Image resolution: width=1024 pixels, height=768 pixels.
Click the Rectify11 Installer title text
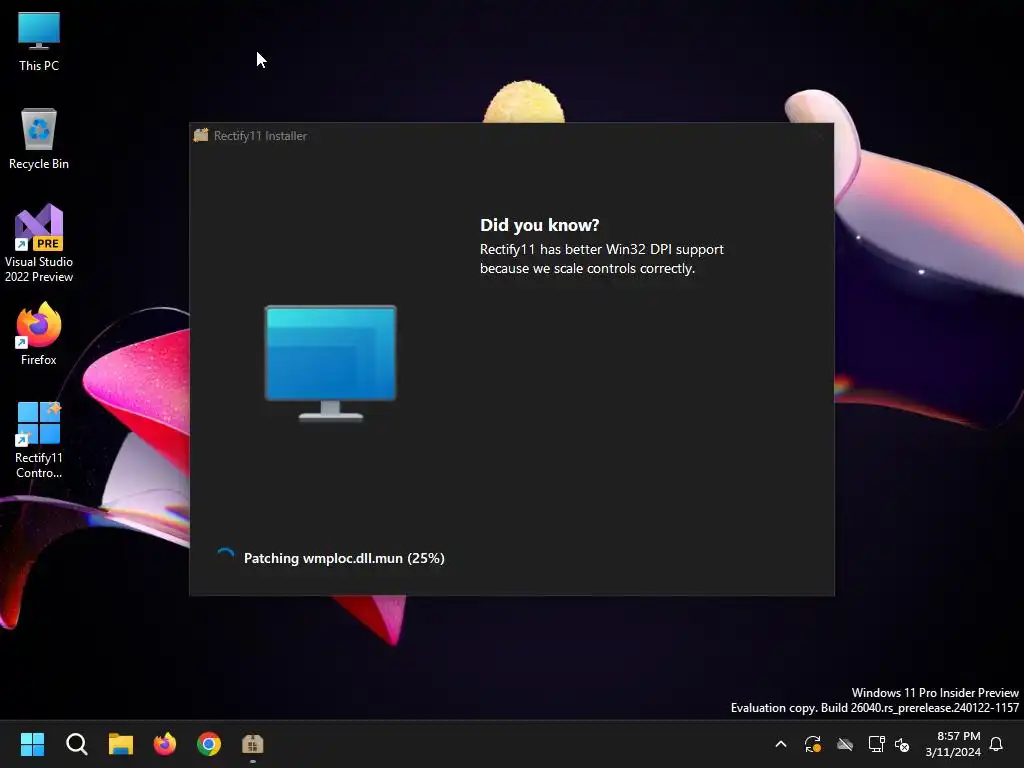pyautogui.click(x=260, y=136)
